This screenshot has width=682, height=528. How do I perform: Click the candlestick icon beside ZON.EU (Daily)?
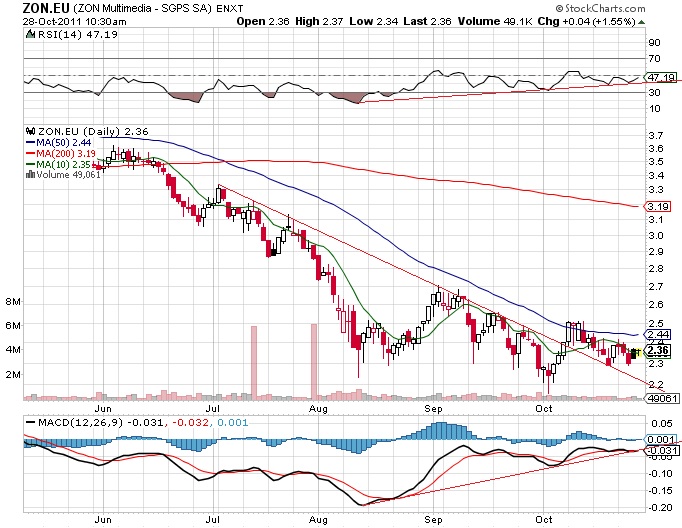[x=30, y=131]
